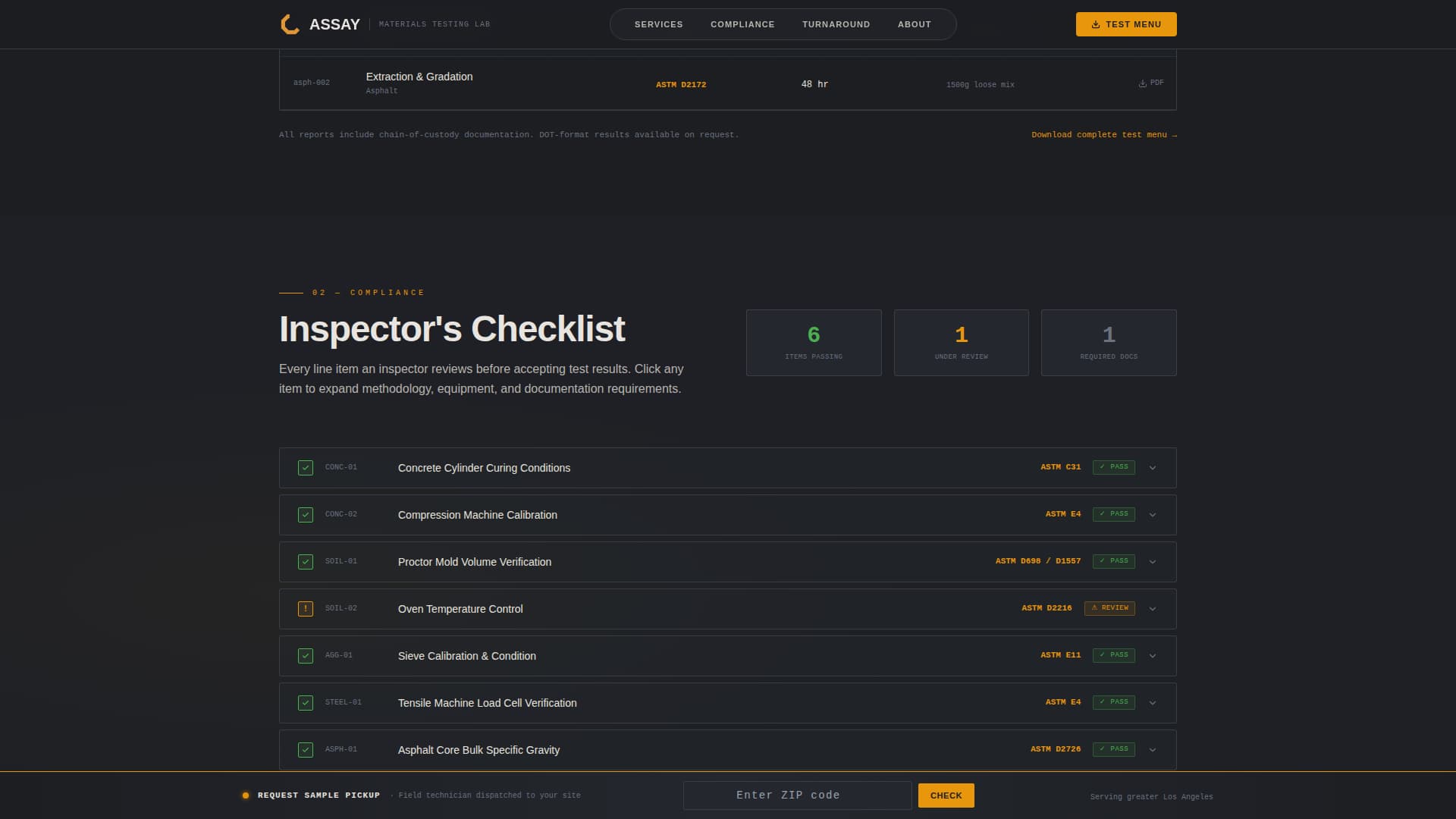Click the PASS badge on Tensile Machine row
The width and height of the screenshot is (1456, 819).
point(1113,702)
